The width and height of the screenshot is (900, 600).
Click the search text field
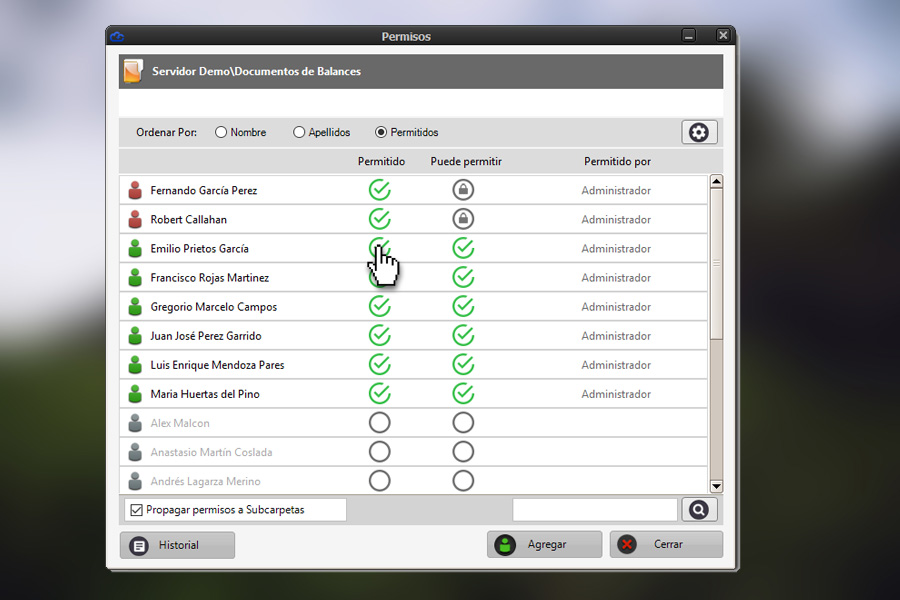(x=595, y=510)
